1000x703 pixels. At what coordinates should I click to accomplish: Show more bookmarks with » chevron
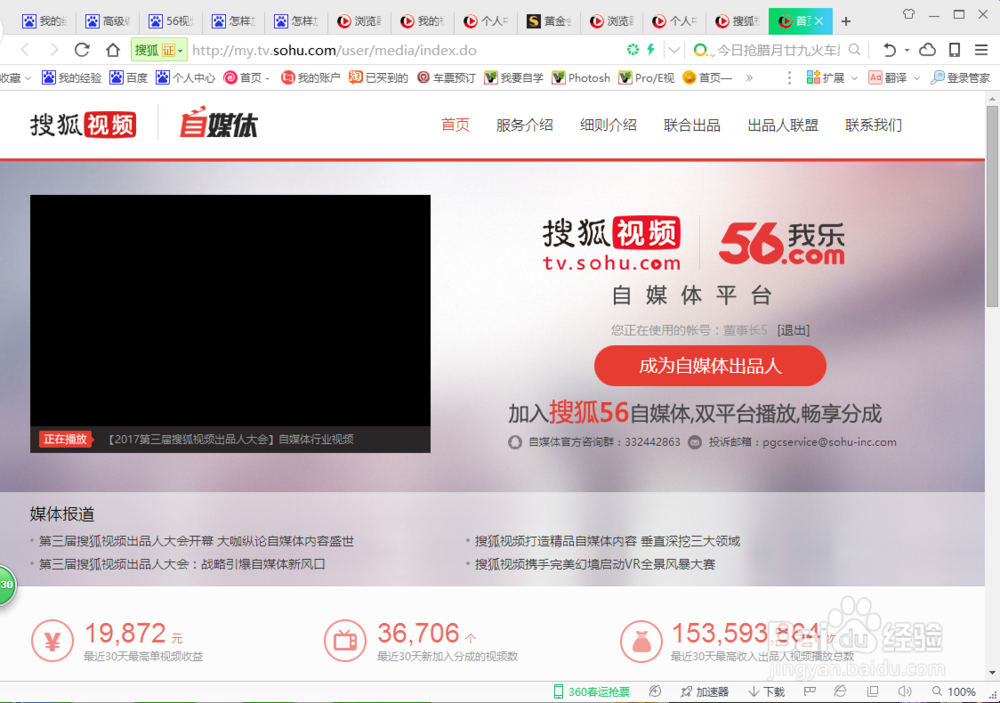point(749,78)
